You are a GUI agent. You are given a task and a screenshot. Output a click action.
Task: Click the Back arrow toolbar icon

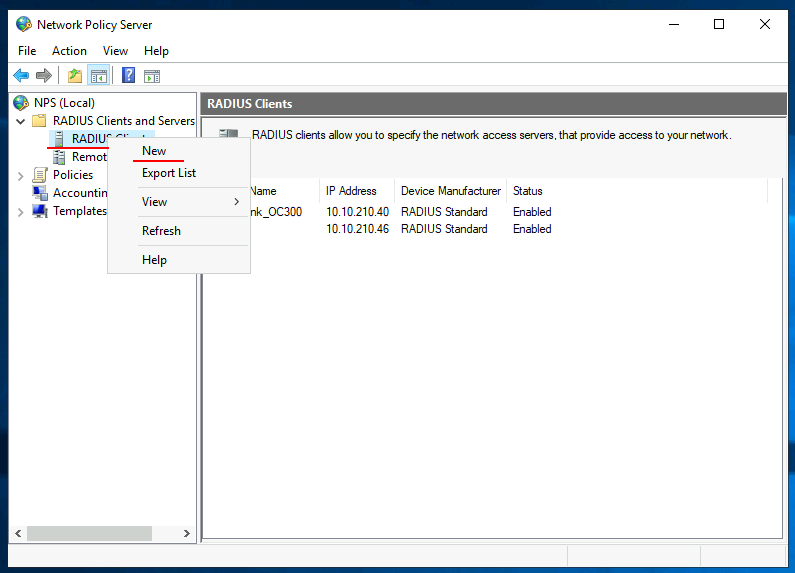click(x=21, y=76)
